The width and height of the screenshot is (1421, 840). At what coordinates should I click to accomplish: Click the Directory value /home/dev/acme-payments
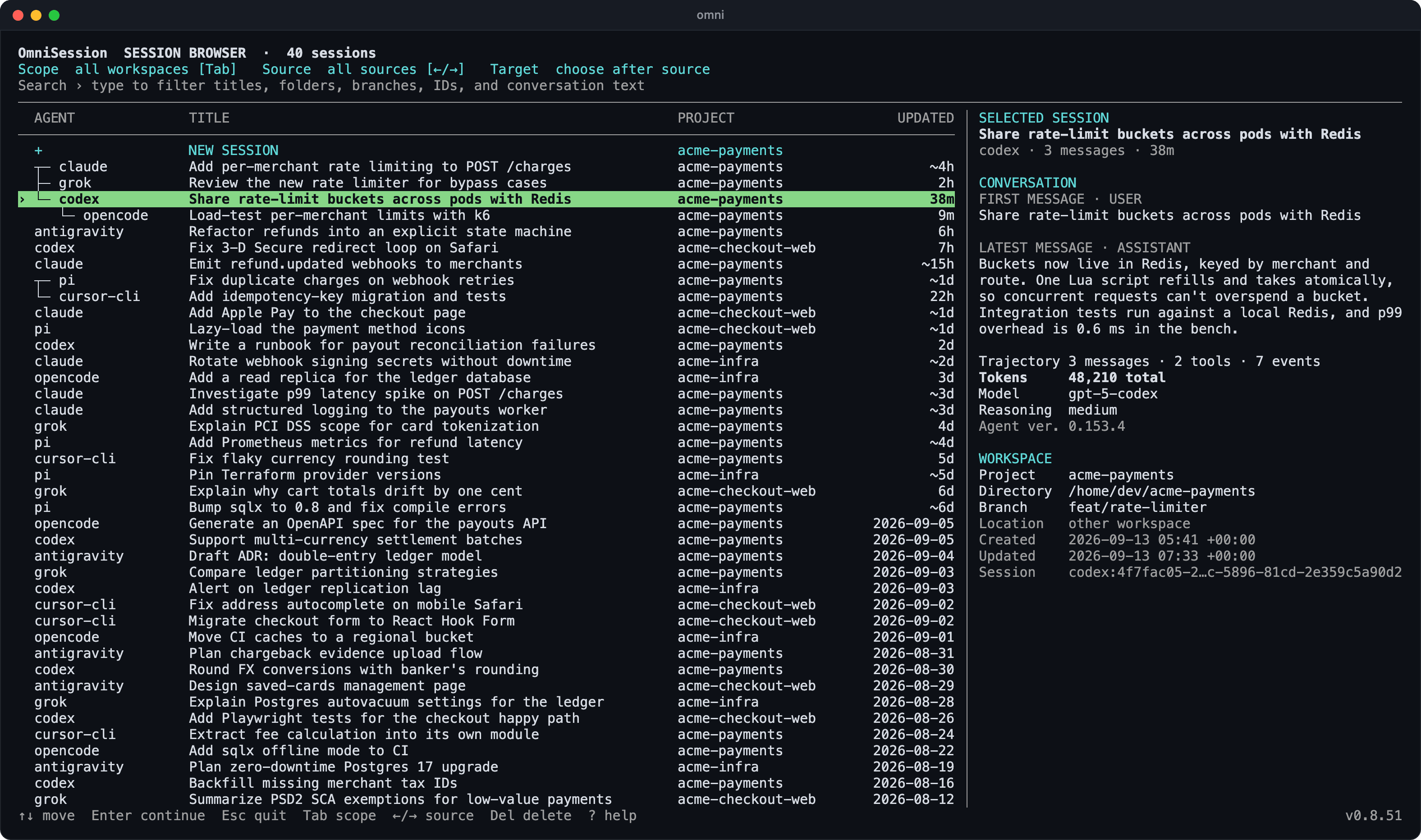tap(1161, 491)
